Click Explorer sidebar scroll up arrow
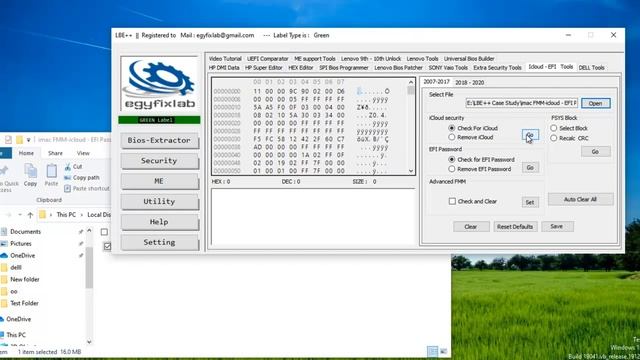Image resolution: width=640 pixels, height=360 pixels. (x=89, y=230)
